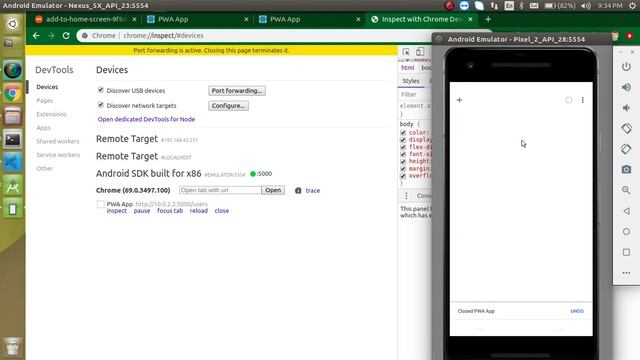Open Visual Studio Code from launcher
Screen dimensions: 640x360
click(13, 163)
